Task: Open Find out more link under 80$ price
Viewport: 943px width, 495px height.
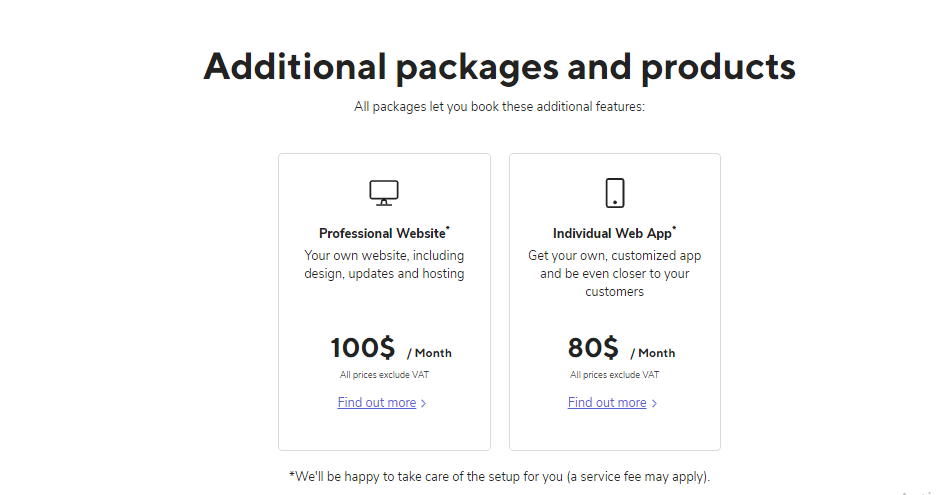Action: click(607, 403)
